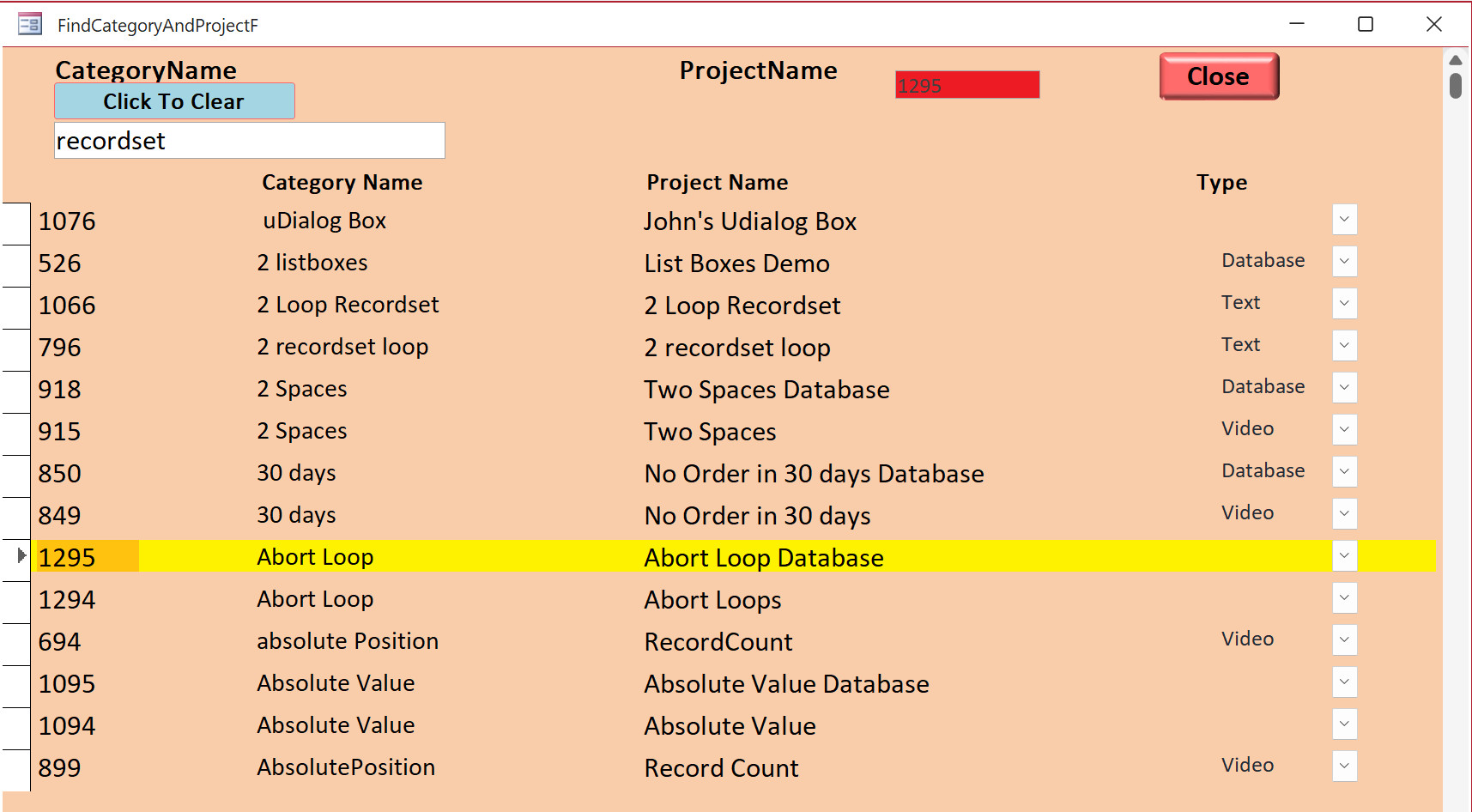Click the scrollbar up arrow
1472x812 pixels.
pyautogui.click(x=1455, y=60)
